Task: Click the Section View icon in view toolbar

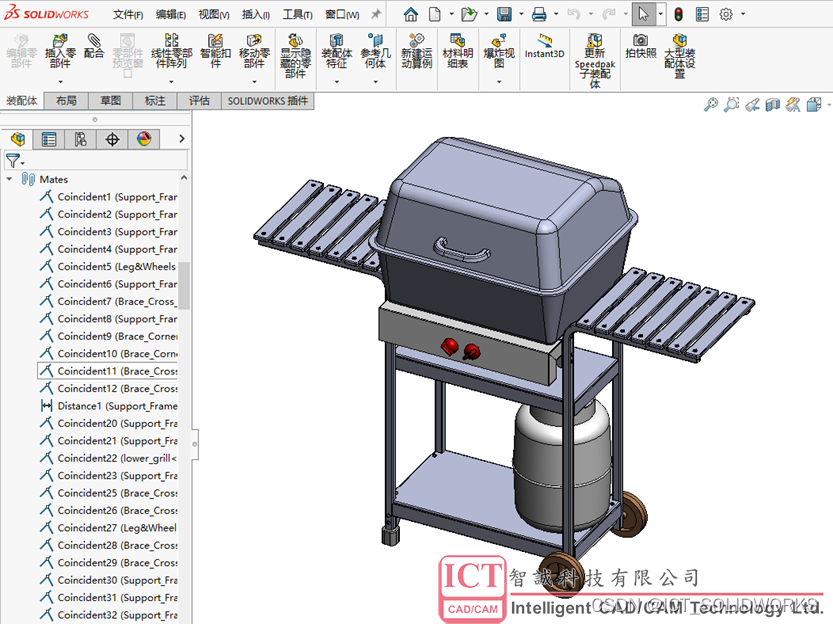Action: (773, 104)
